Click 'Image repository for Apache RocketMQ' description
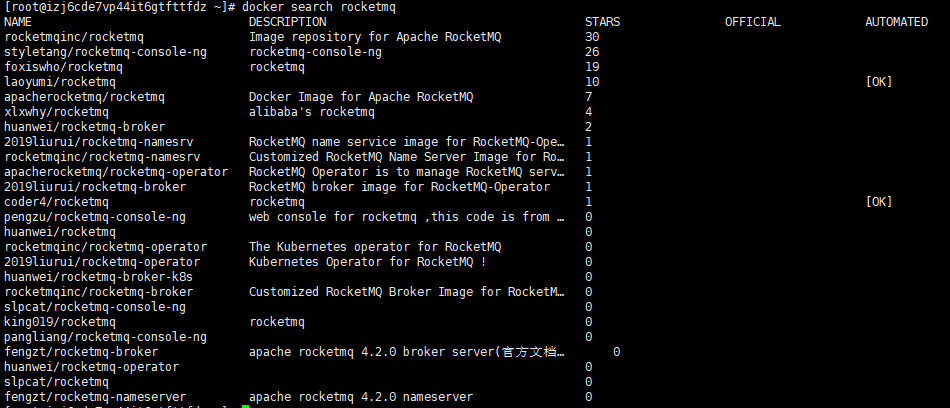This screenshot has width=950, height=408. (x=375, y=37)
